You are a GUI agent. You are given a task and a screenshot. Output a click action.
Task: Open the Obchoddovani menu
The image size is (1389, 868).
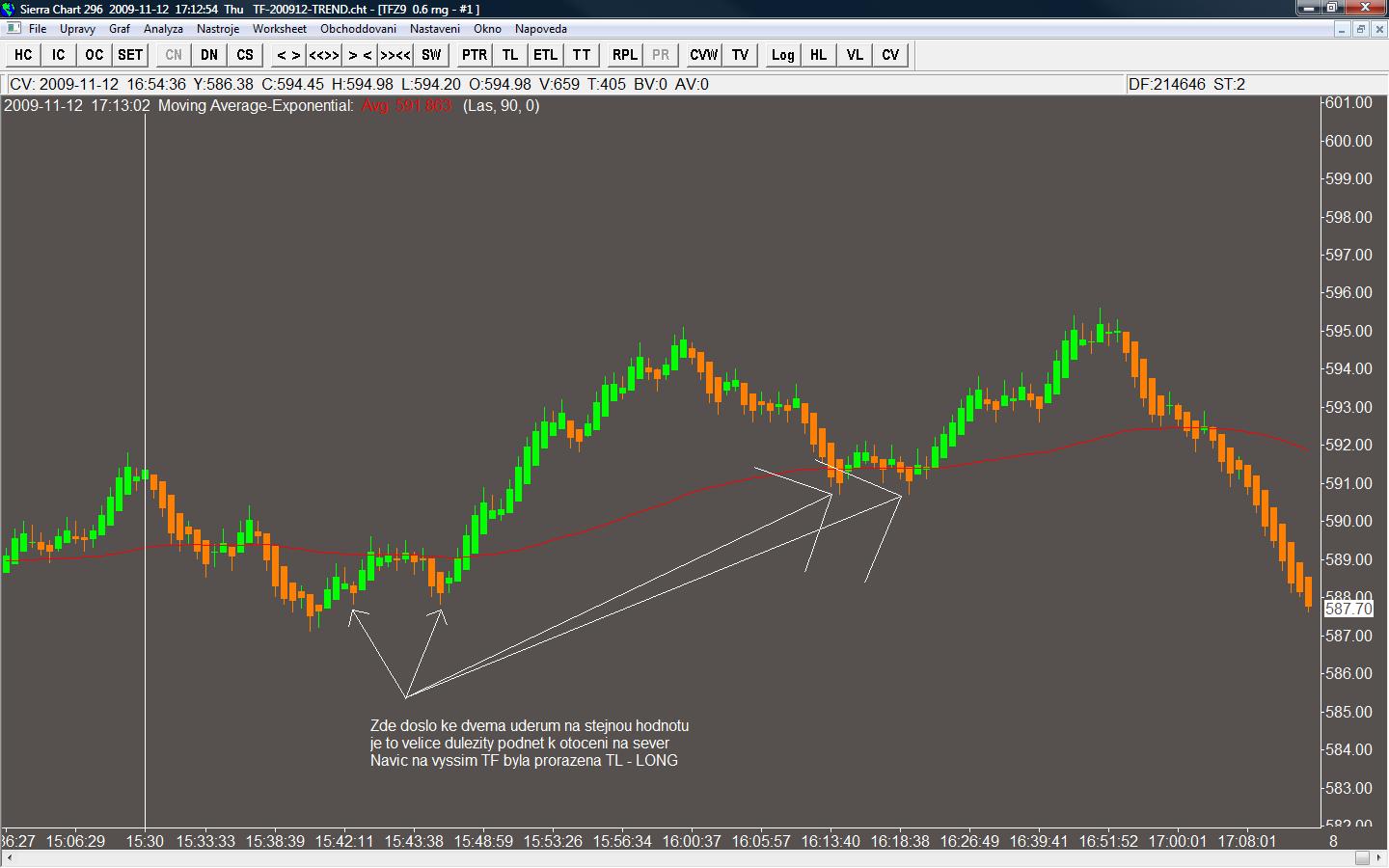tap(358, 29)
